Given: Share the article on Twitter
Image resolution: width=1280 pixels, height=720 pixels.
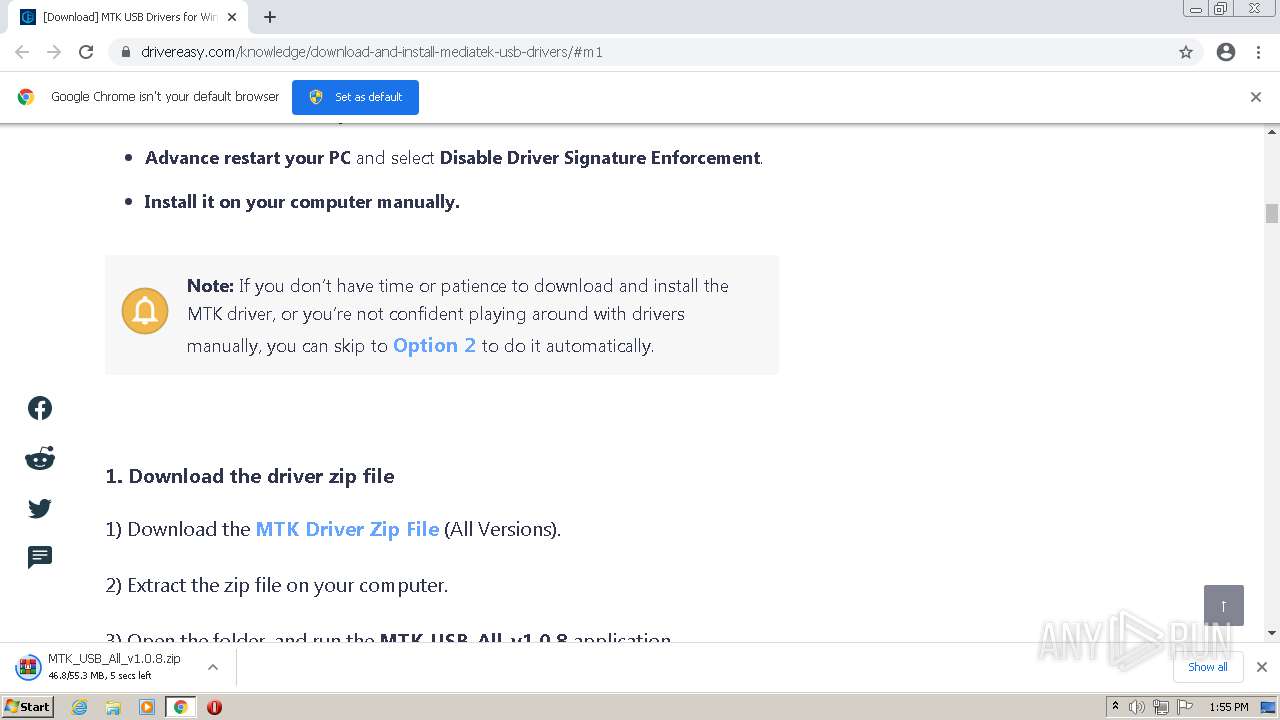Looking at the screenshot, I should tap(40, 509).
